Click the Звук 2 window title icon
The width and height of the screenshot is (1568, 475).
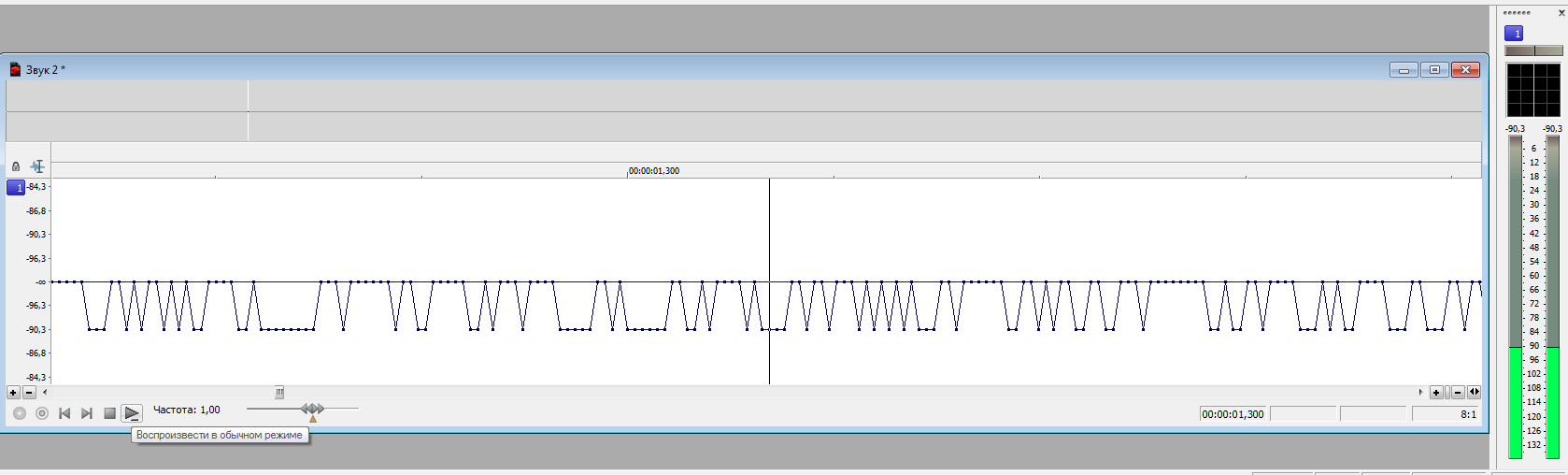[15, 69]
